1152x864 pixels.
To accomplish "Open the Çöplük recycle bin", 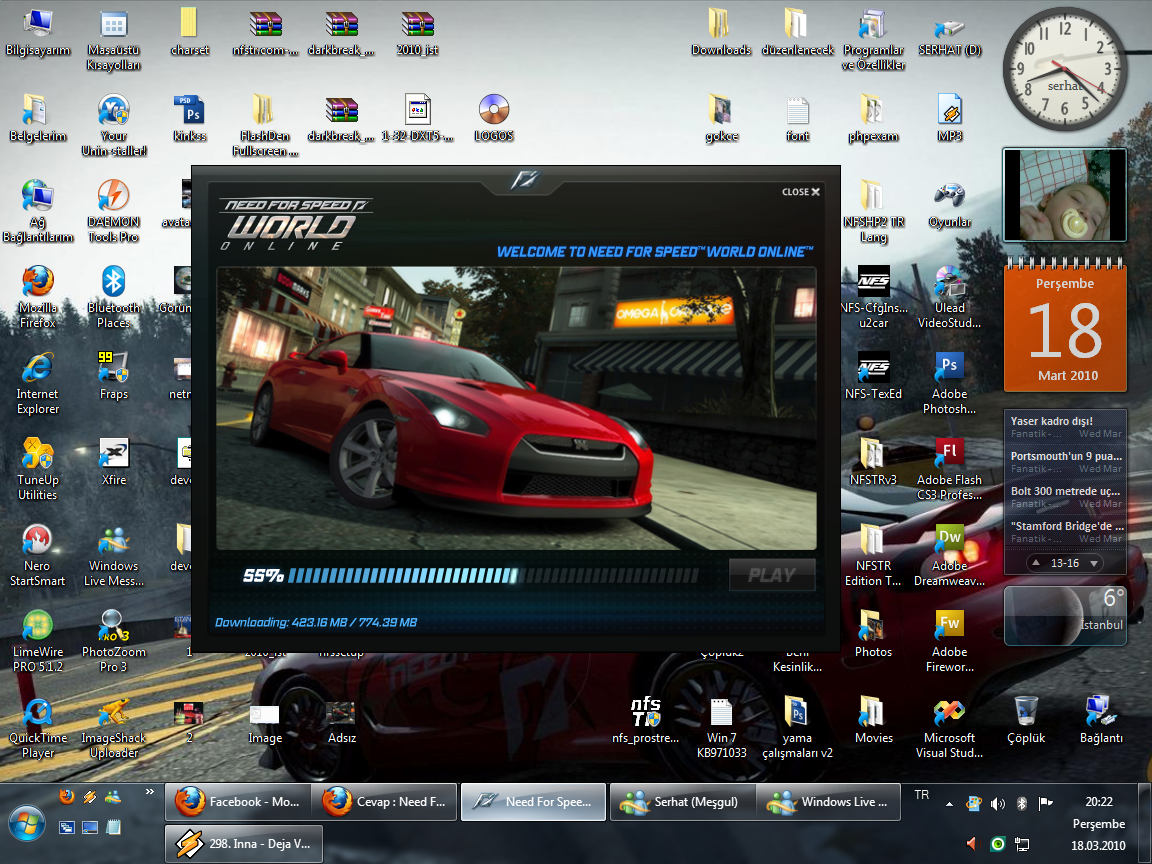I will point(1025,720).
